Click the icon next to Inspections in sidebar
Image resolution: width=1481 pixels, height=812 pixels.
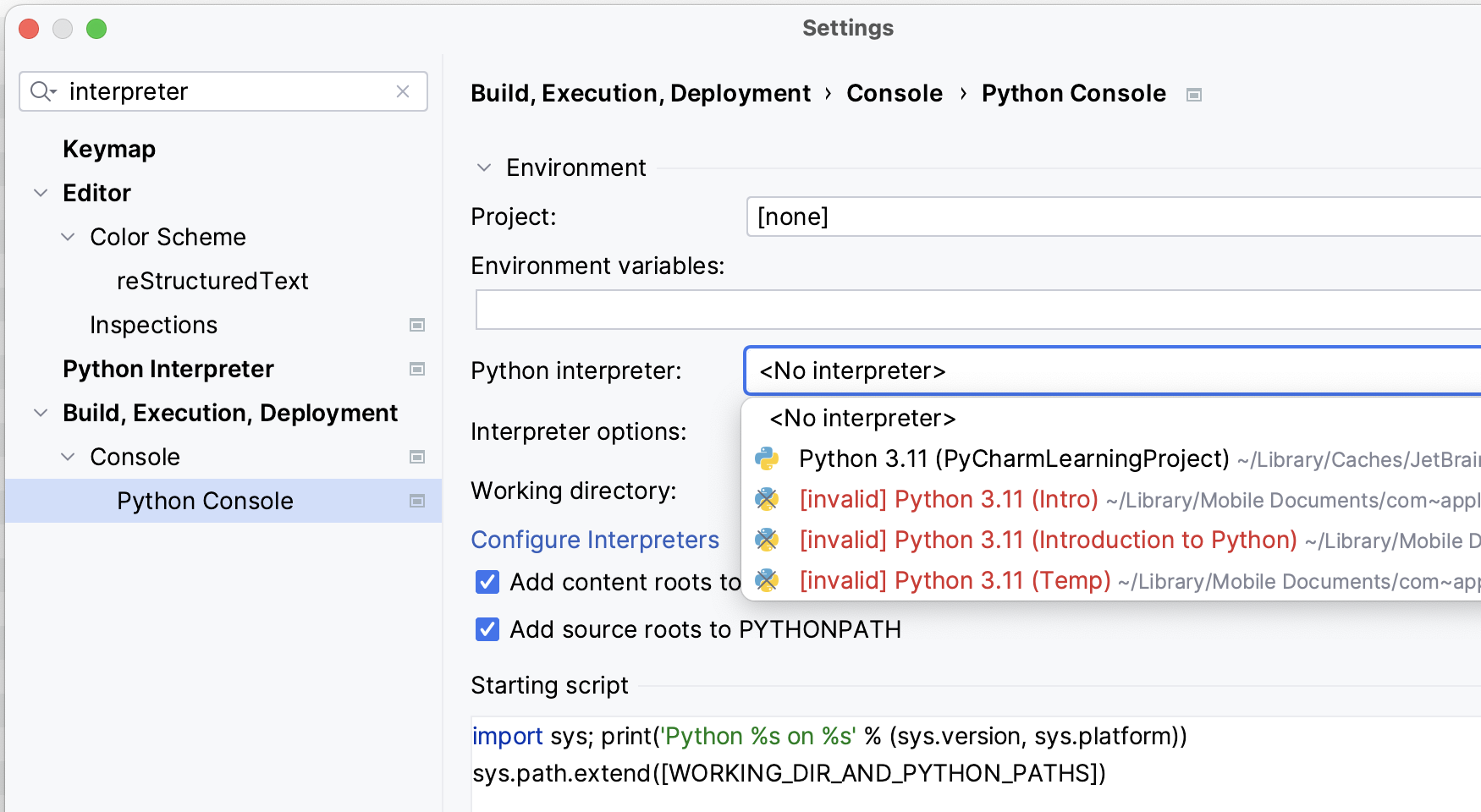coord(416,325)
